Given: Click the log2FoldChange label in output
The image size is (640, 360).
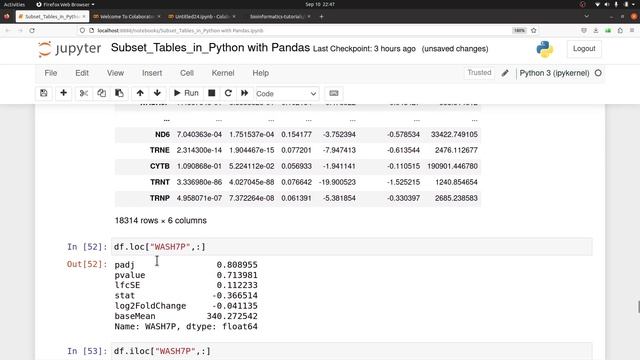Looking at the screenshot, I should tap(150, 306).
